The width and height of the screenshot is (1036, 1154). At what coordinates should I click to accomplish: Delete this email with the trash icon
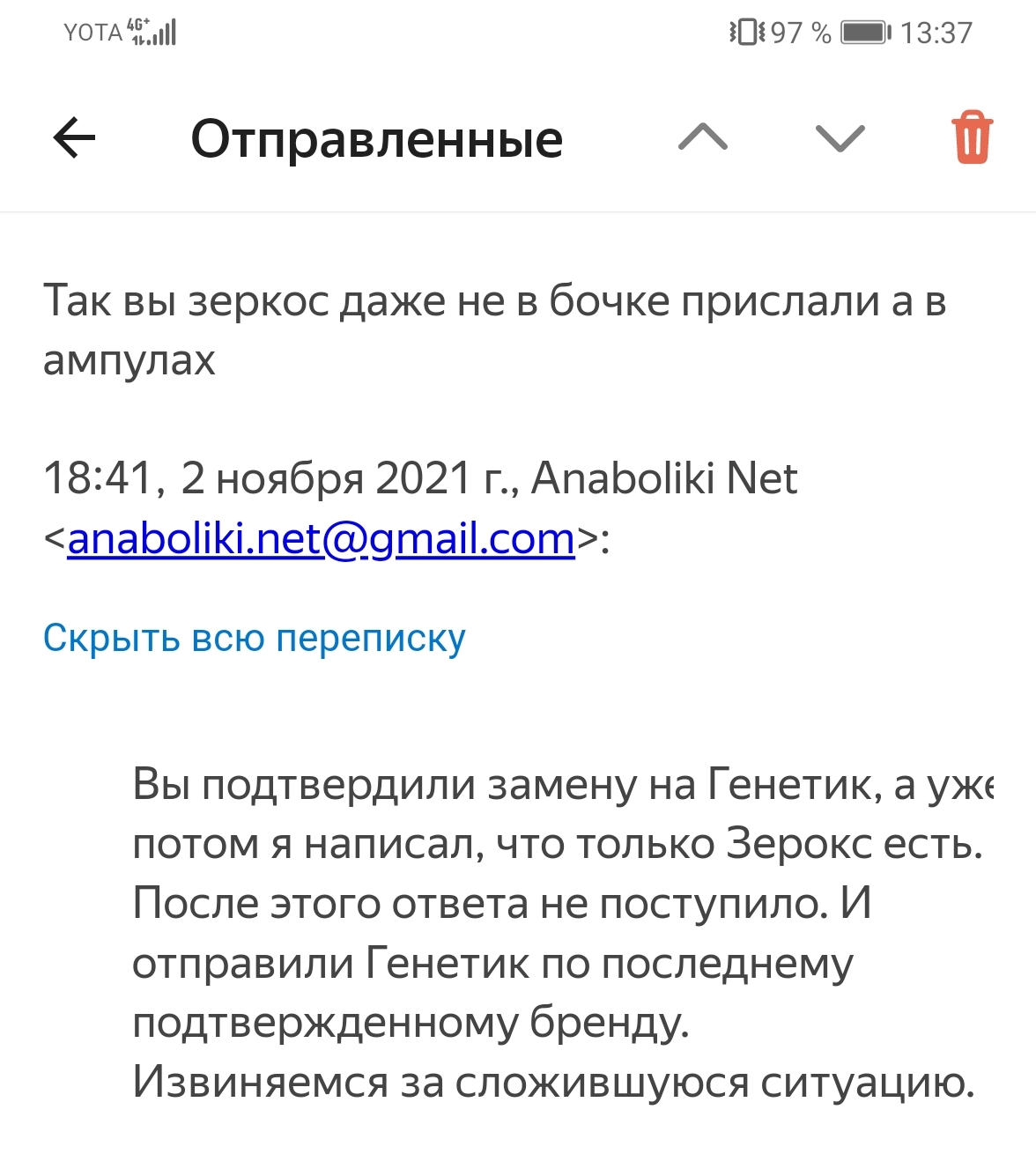tap(973, 137)
